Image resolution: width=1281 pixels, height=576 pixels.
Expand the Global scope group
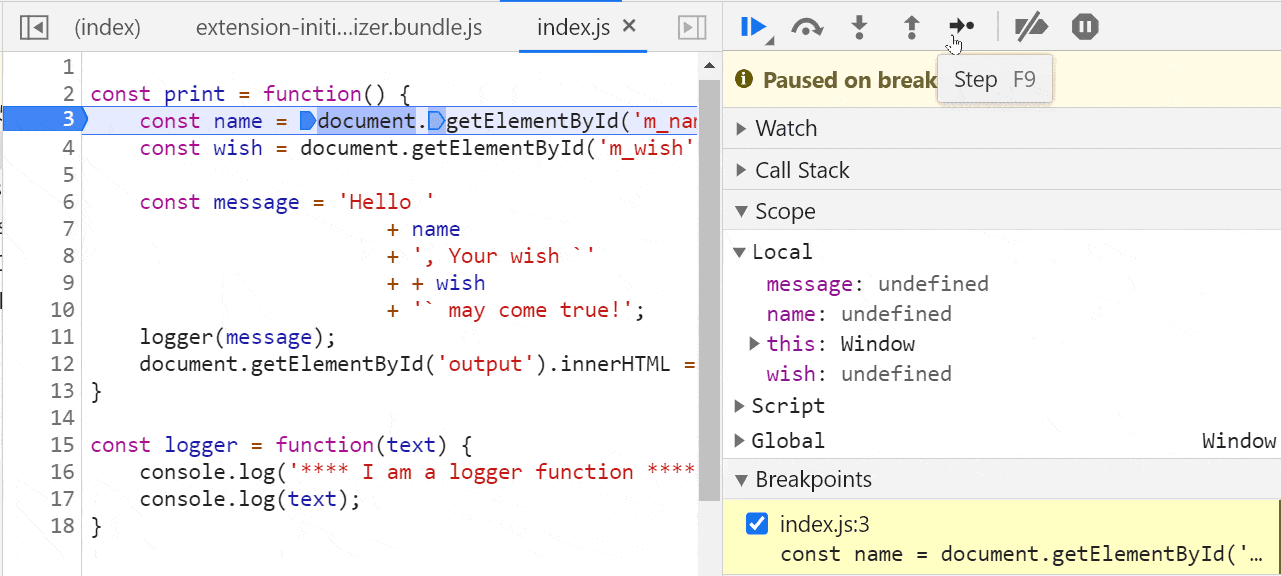(739, 441)
